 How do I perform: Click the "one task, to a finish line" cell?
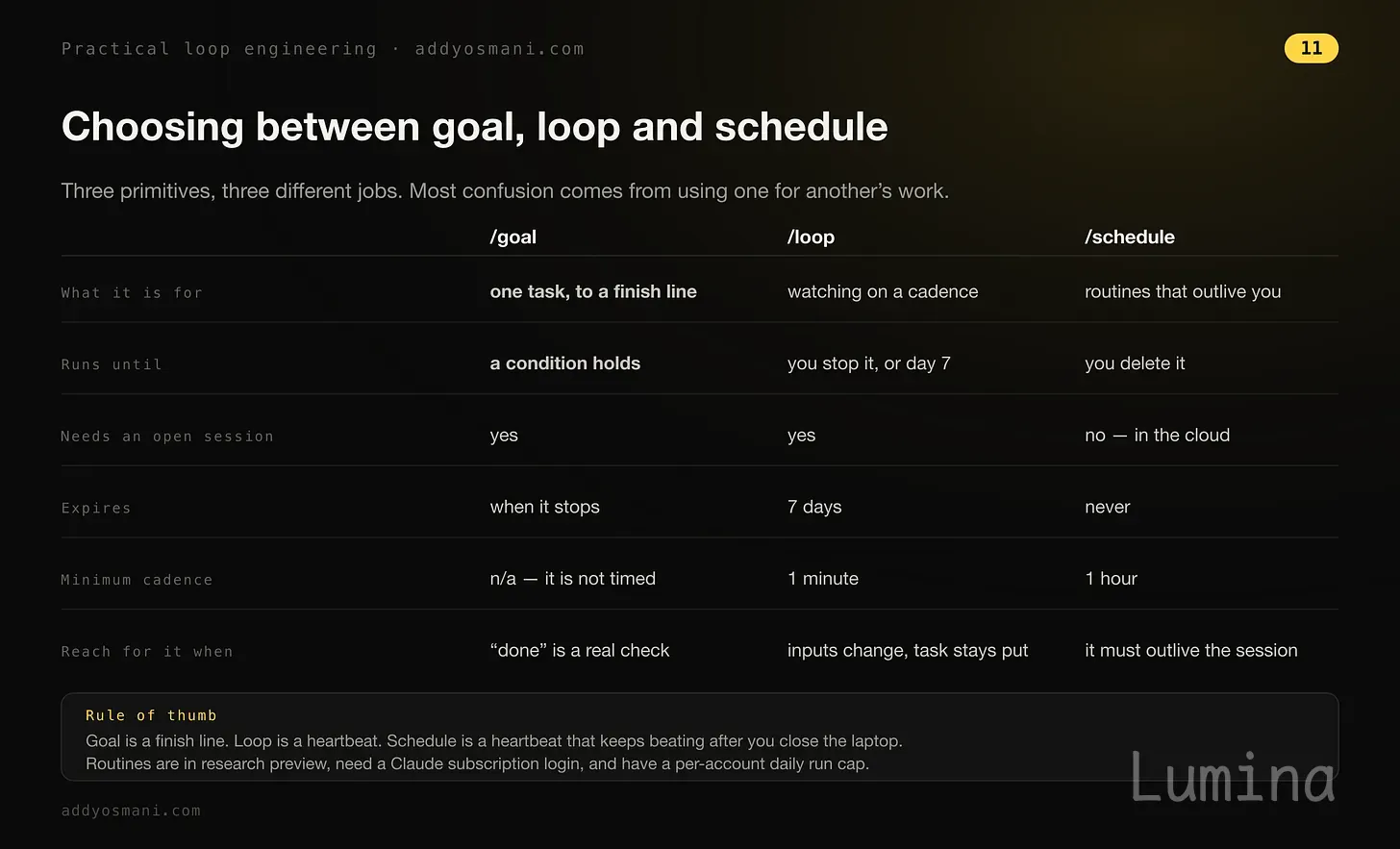tap(593, 291)
